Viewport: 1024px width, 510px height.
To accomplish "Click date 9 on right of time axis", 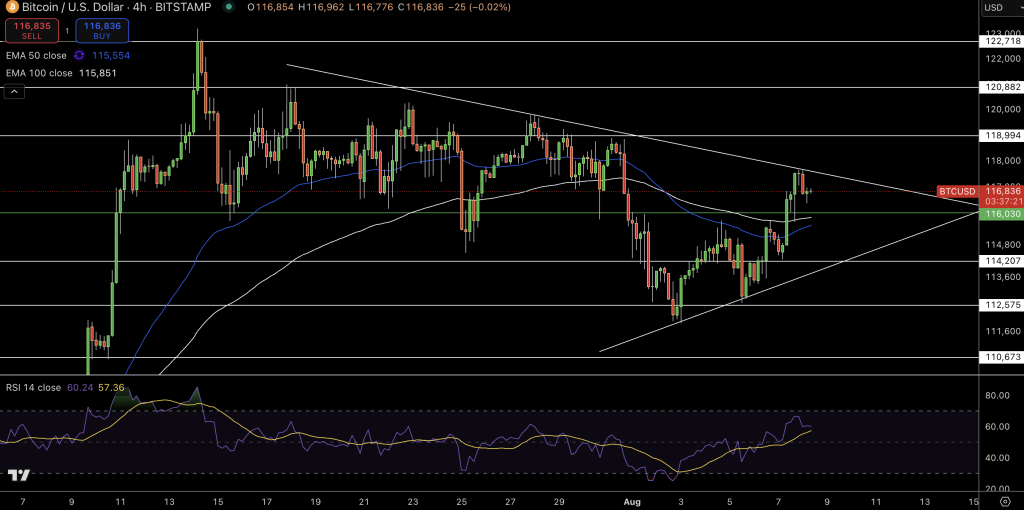I will click(x=826, y=502).
